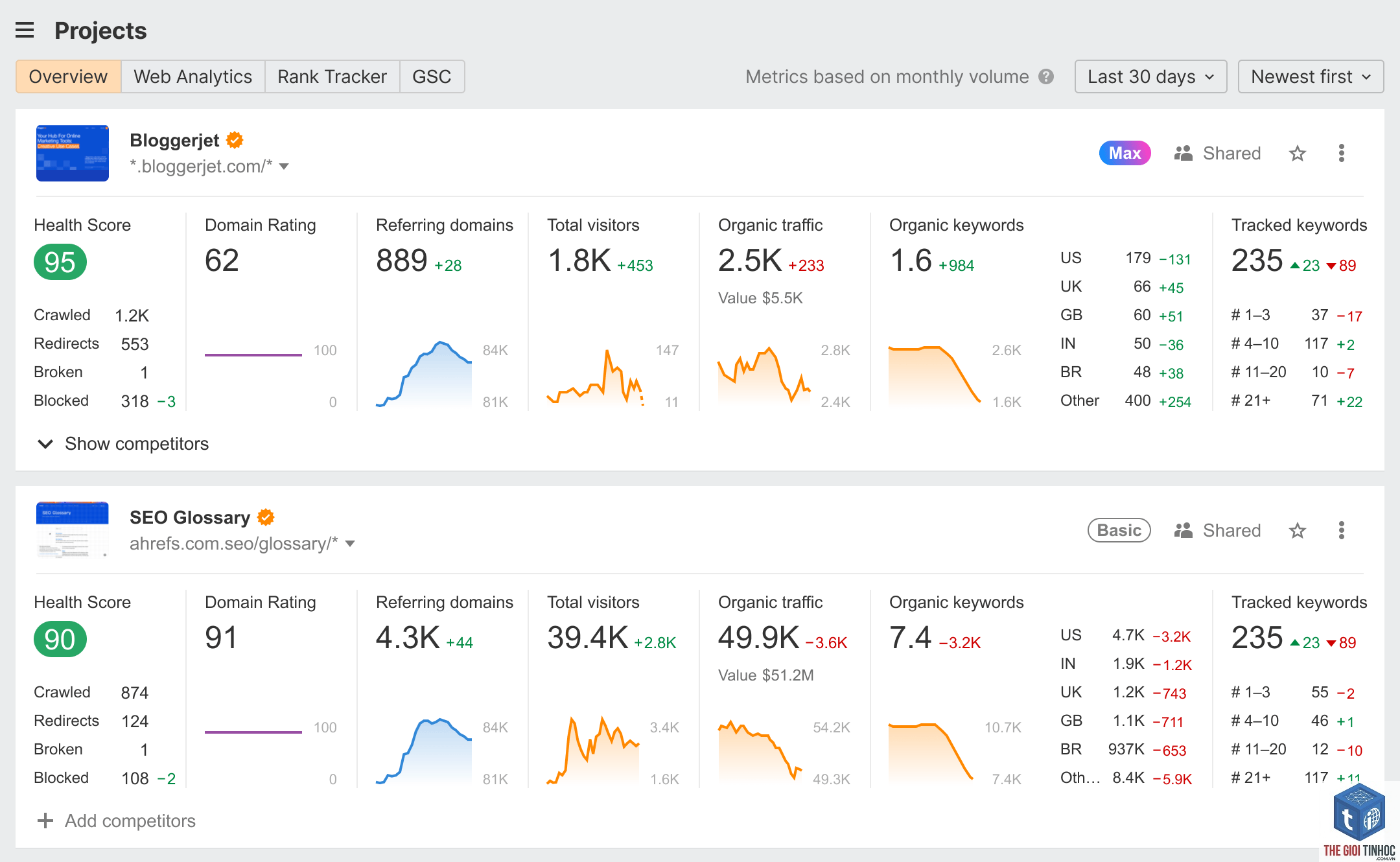
Task: Open the hamburger menu next to Projects
Action: click(x=25, y=30)
